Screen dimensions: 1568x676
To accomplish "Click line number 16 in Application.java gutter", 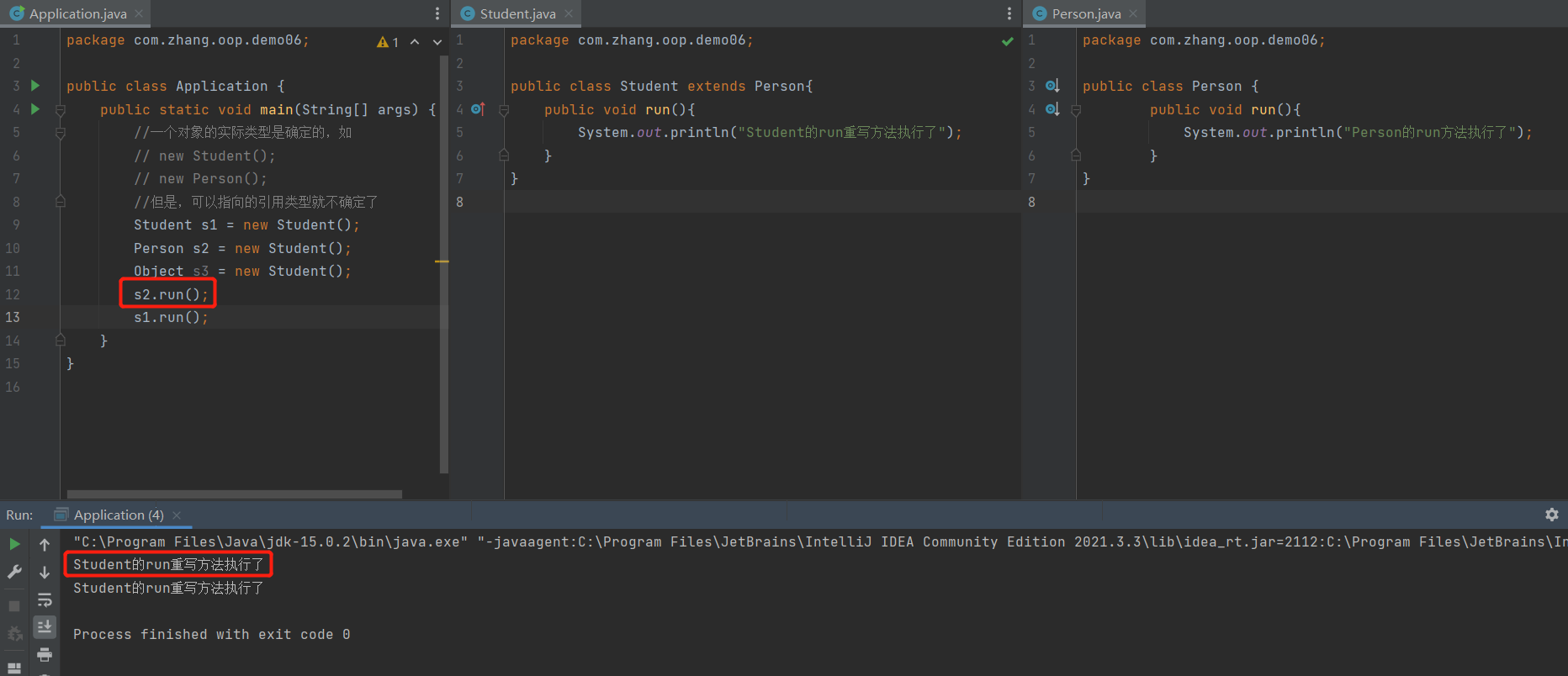I will (13, 387).
